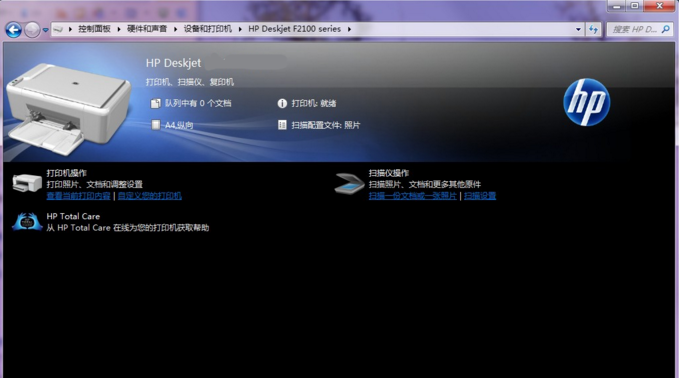Open the 自定义您的打印机 link

(150, 196)
